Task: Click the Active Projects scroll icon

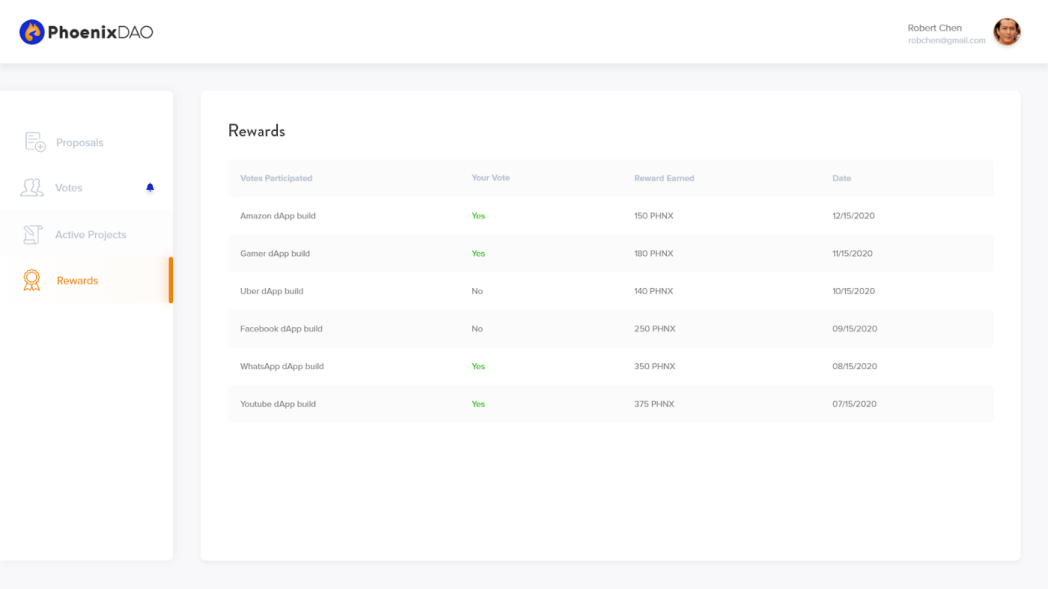Action: (x=32, y=234)
